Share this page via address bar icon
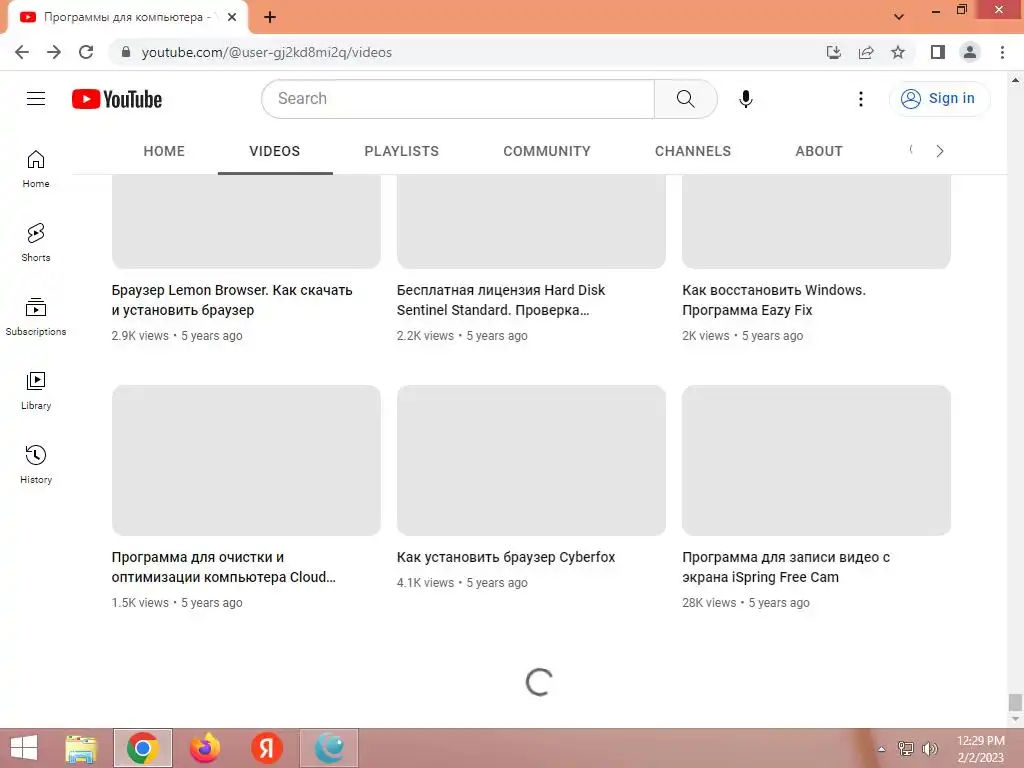This screenshot has height=768, width=1024. pyautogui.click(x=866, y=52)
